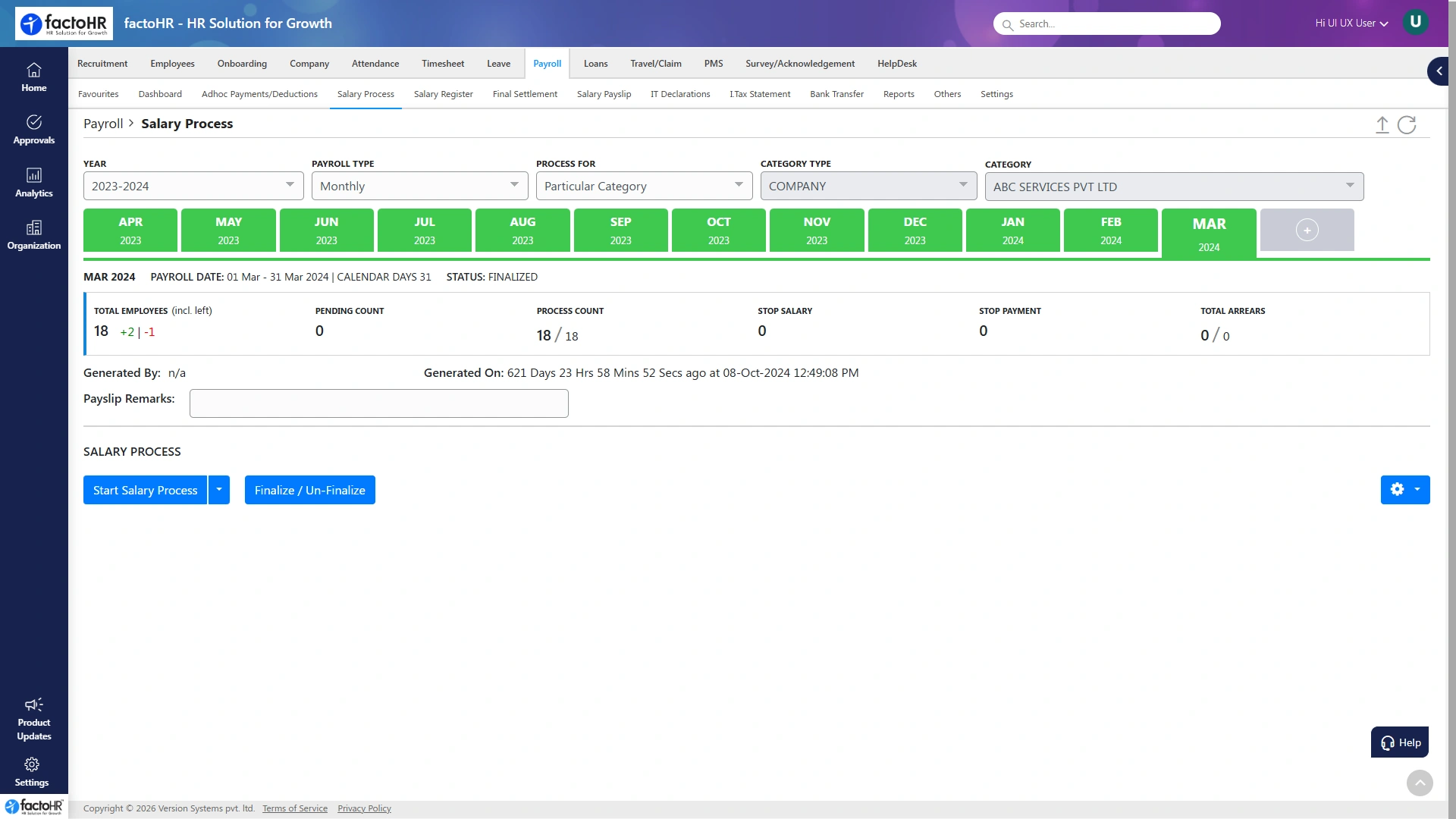Select the FEB 2024 month tile

[x=1111, y=230]
